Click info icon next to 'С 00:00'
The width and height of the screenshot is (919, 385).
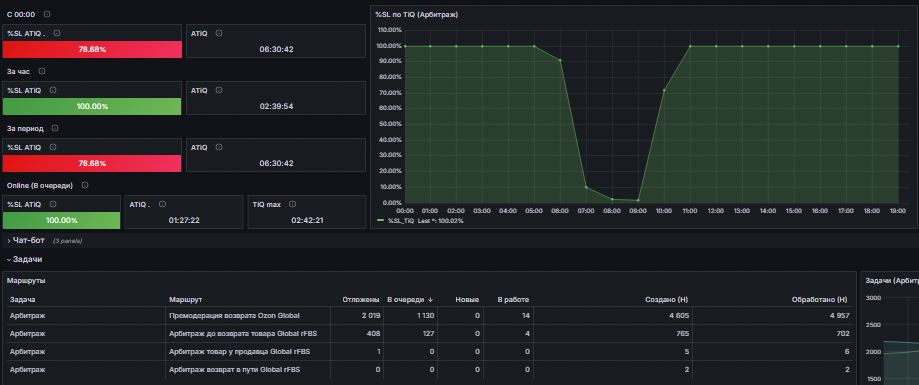click(47, 14)
